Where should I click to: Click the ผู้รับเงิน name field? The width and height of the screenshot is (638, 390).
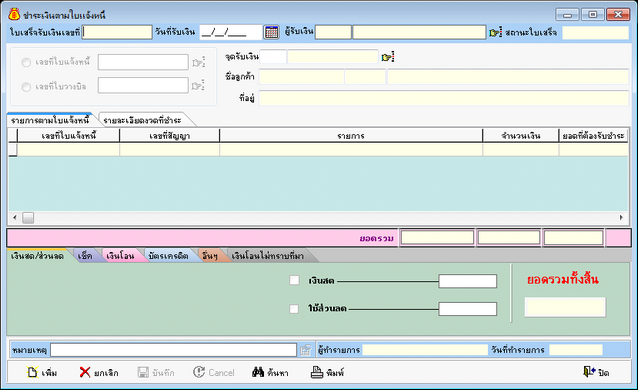(419, 32)
